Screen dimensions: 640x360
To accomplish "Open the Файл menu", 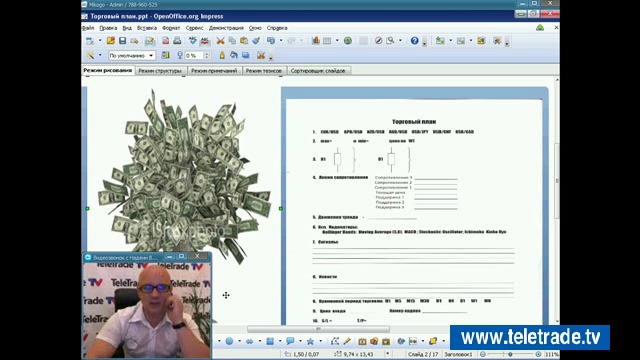I will (88, 28).
